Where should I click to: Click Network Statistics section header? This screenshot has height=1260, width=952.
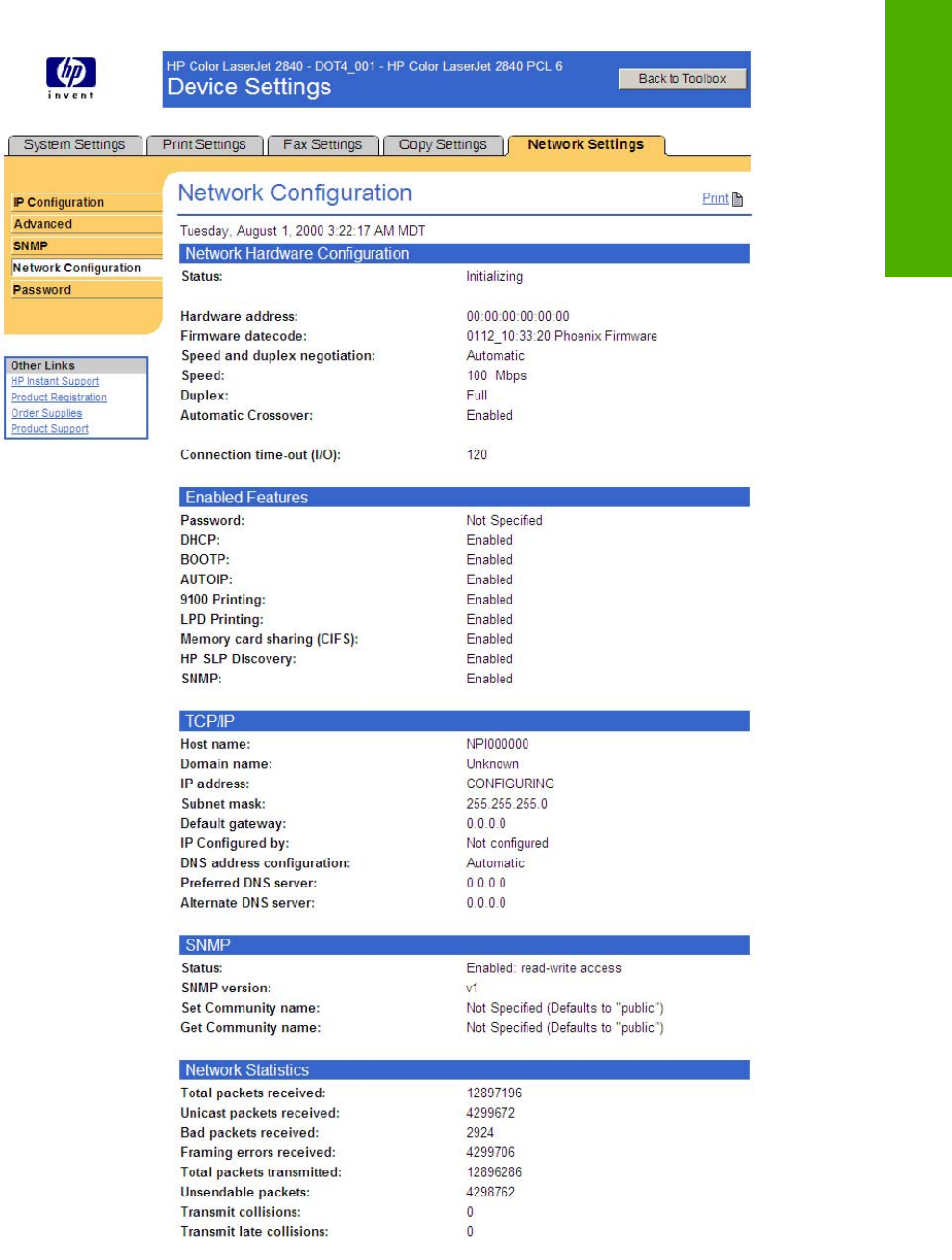point(464,1070)
